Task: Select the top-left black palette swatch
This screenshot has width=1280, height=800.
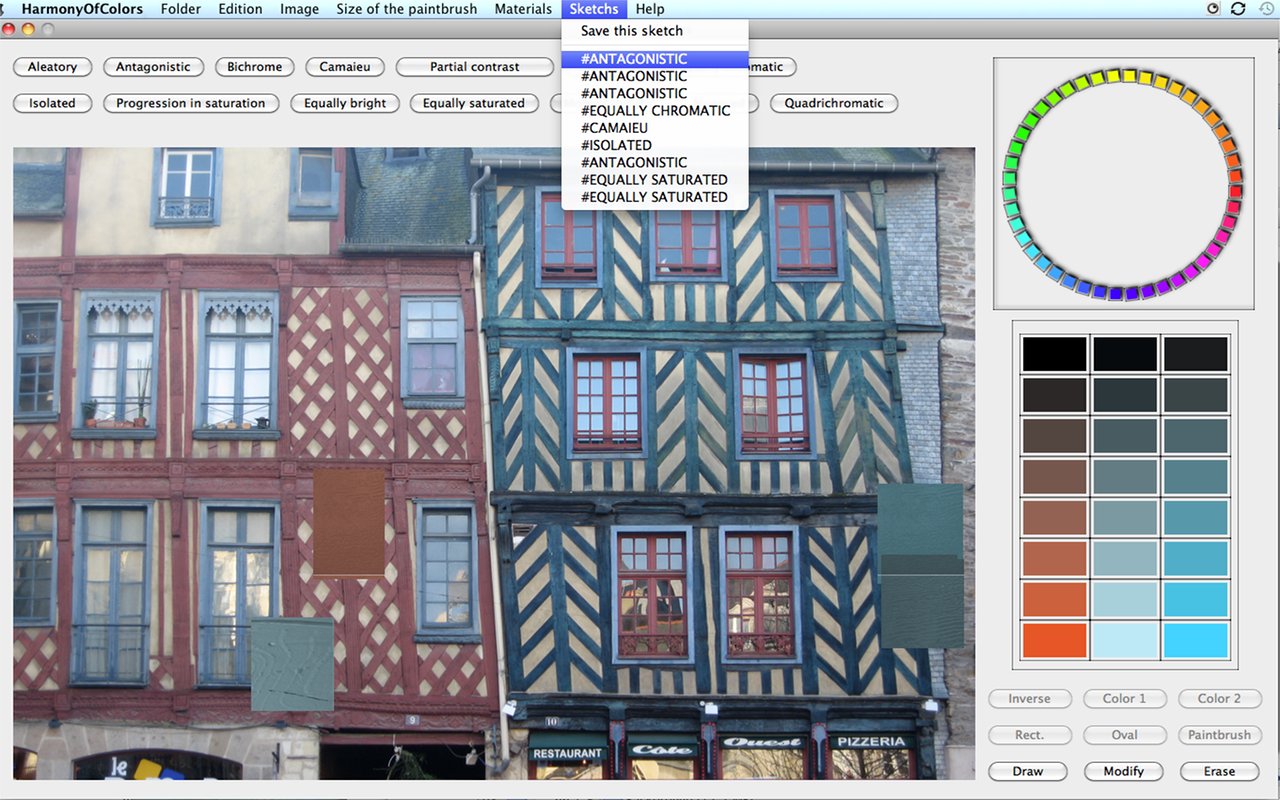Action: point(1054,354)
